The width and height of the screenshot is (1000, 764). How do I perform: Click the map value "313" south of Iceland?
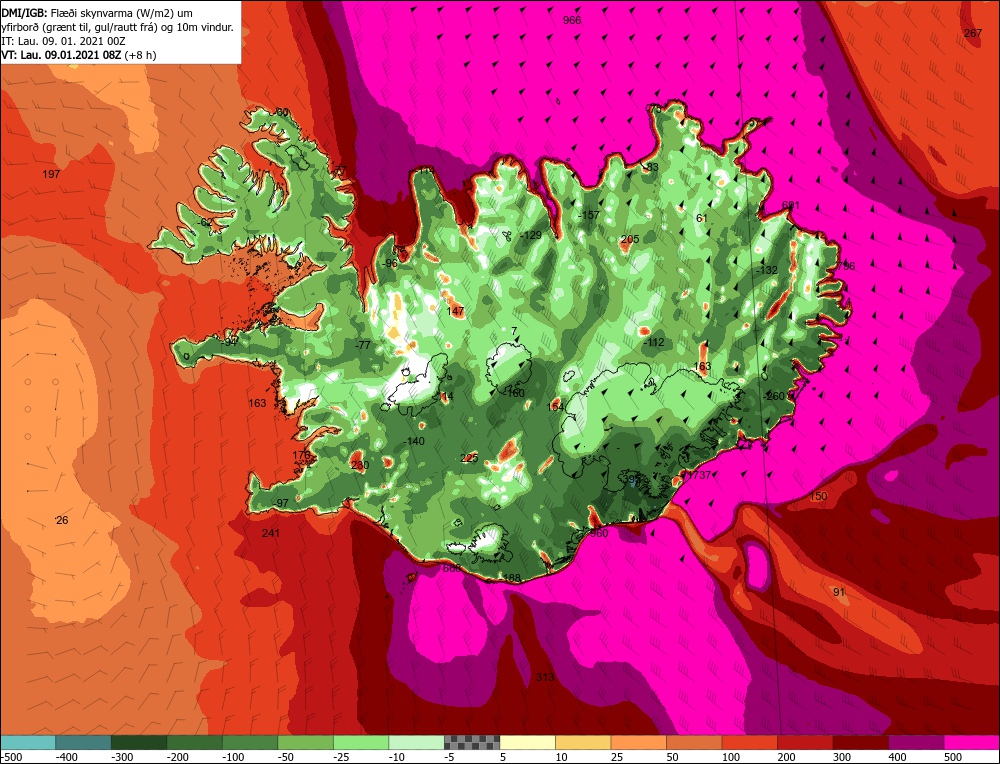click(x=545, y=677)
